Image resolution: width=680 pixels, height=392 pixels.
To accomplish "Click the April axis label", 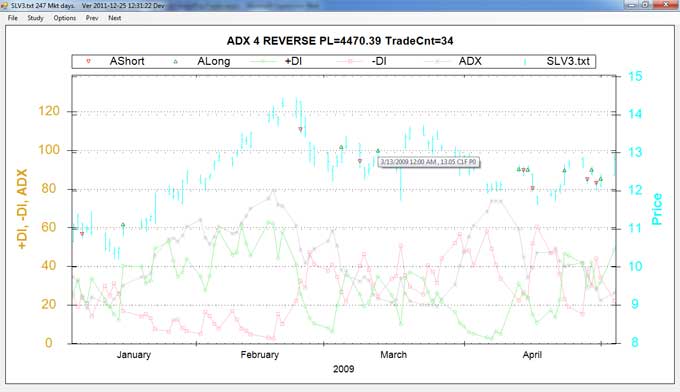I will 532,355.
